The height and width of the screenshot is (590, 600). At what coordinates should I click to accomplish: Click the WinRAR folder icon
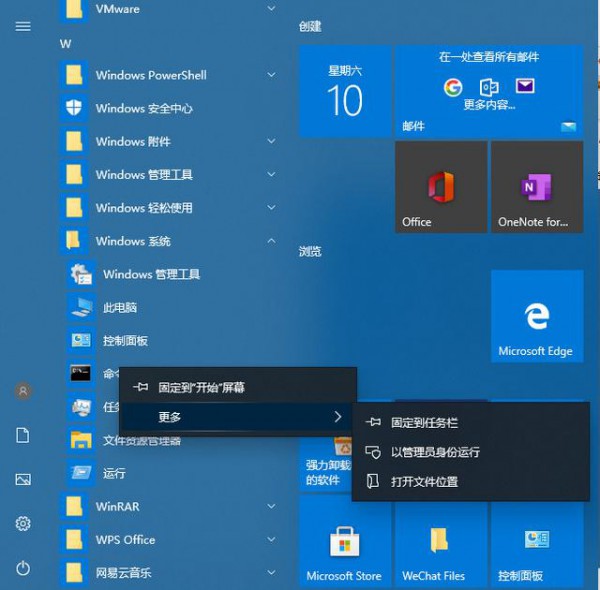(x=74, y=506)
